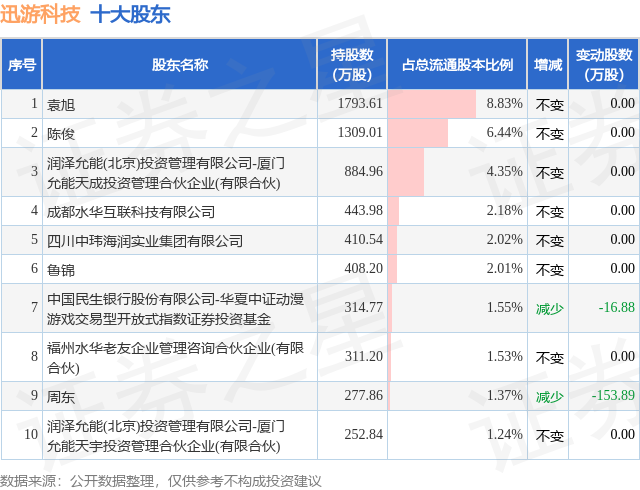Select the 变动股数(万股) column header
640x490 pixels.
pyautogui.click(x=604, y=65)
